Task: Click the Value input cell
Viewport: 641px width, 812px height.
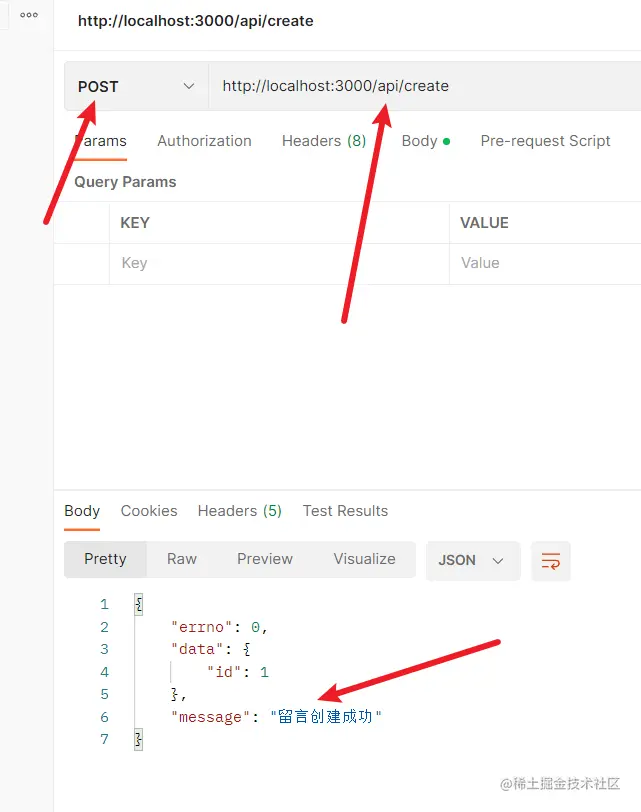Action: (545, 264)
